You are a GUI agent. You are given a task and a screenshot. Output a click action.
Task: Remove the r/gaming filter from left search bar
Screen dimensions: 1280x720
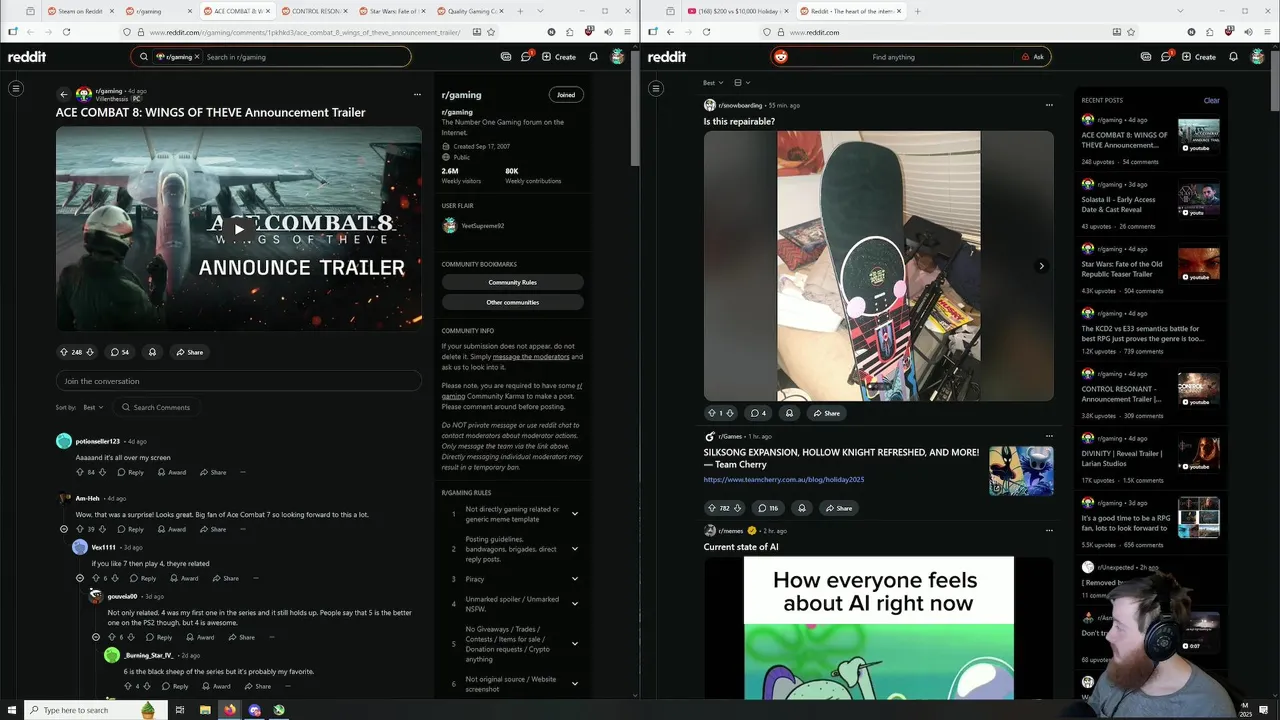(197, 57)
